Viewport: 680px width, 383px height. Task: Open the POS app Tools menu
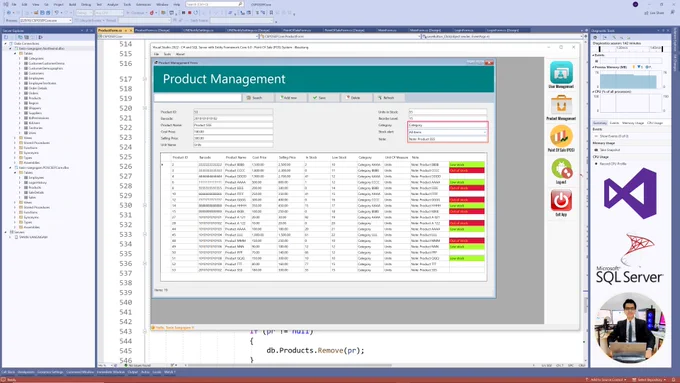click(x=167, y=54)
